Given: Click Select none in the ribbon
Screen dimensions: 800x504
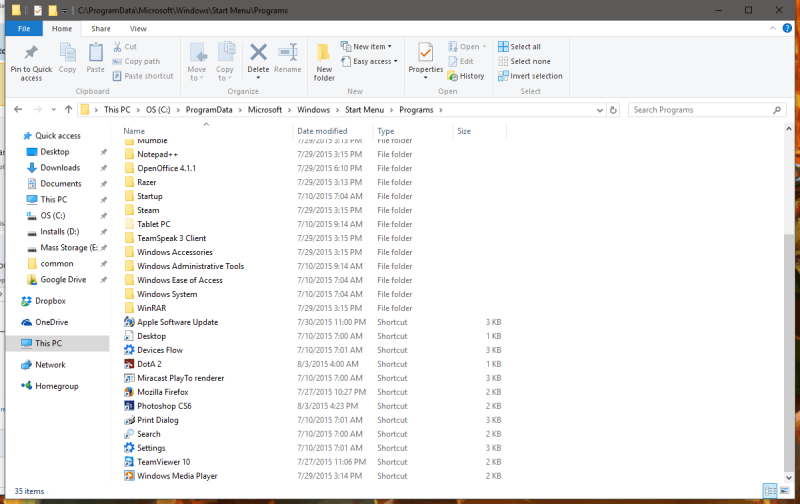Looking at the screenshot, I should click(x=524, y=61).
